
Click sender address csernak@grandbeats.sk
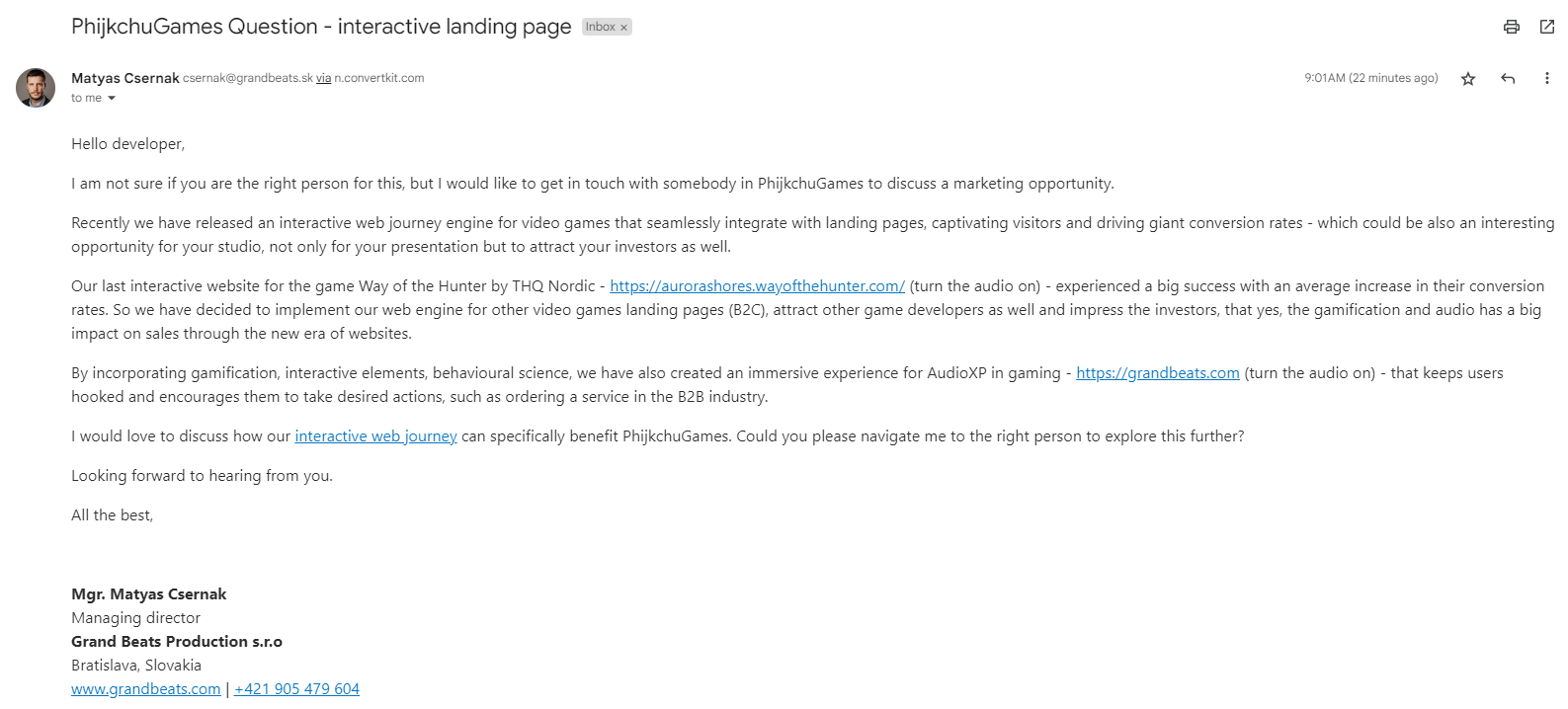click(248, 78)
